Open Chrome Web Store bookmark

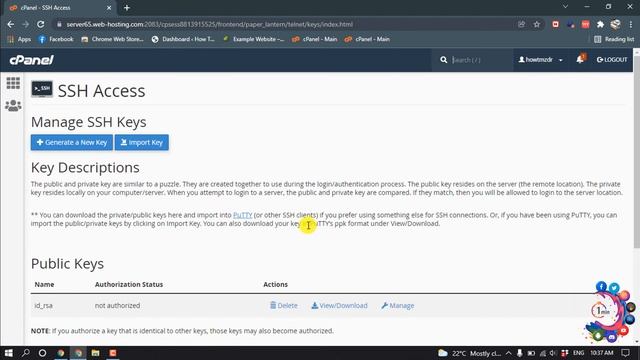click(x=112, y=39)
